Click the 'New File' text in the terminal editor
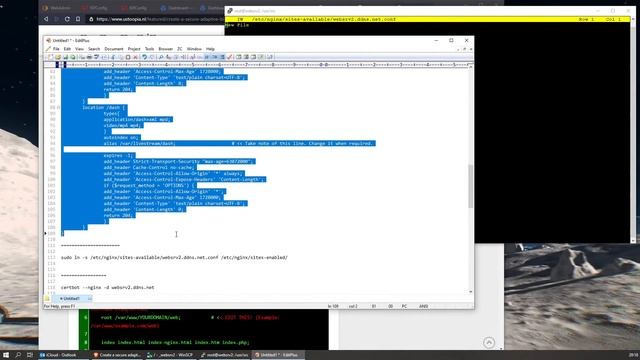The height and width of the screenshot is (360, 640). (237, 25)
